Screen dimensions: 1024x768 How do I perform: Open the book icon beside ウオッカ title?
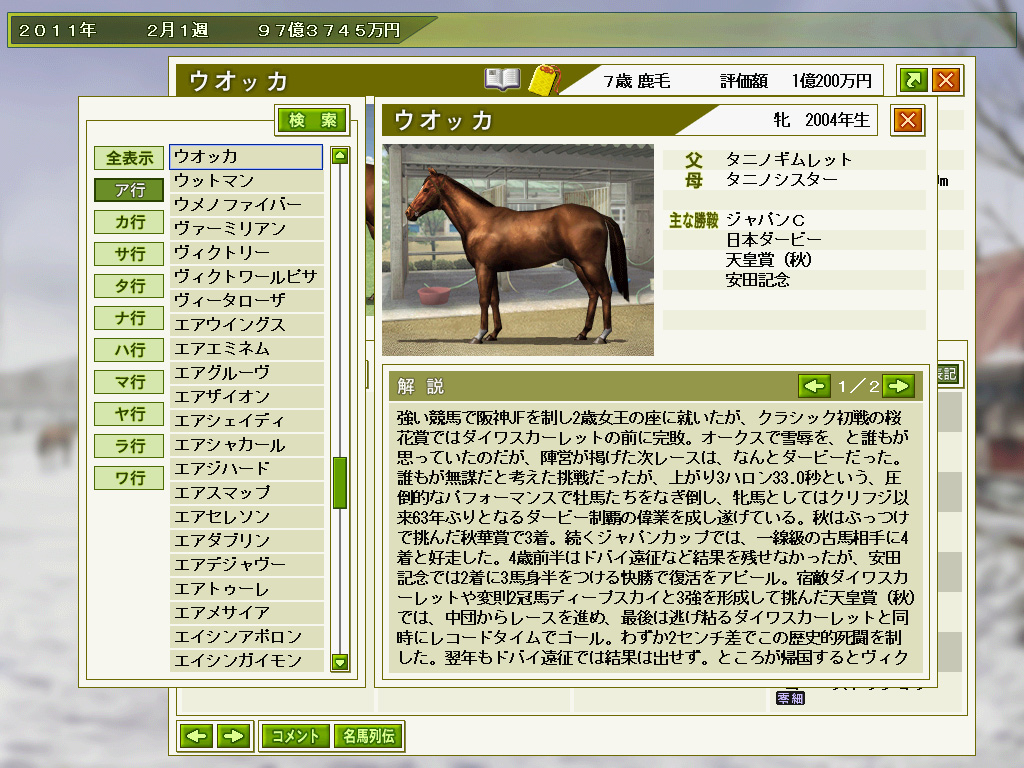pos(502,80)
